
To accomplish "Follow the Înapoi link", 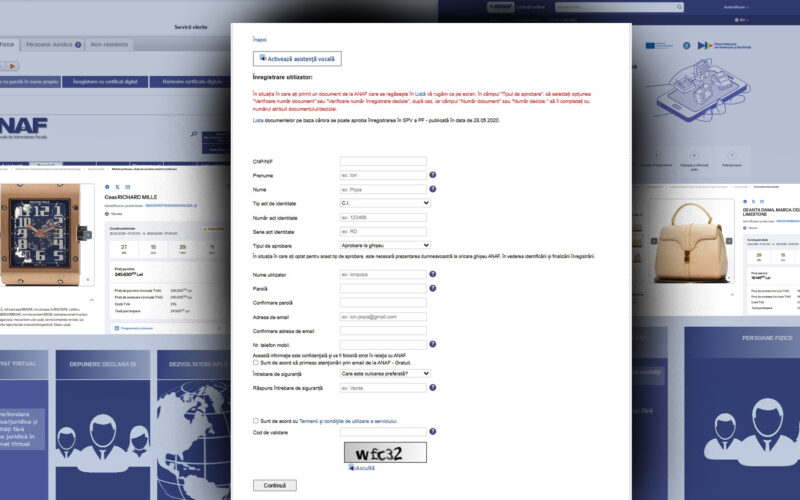I will pos(260,39).
